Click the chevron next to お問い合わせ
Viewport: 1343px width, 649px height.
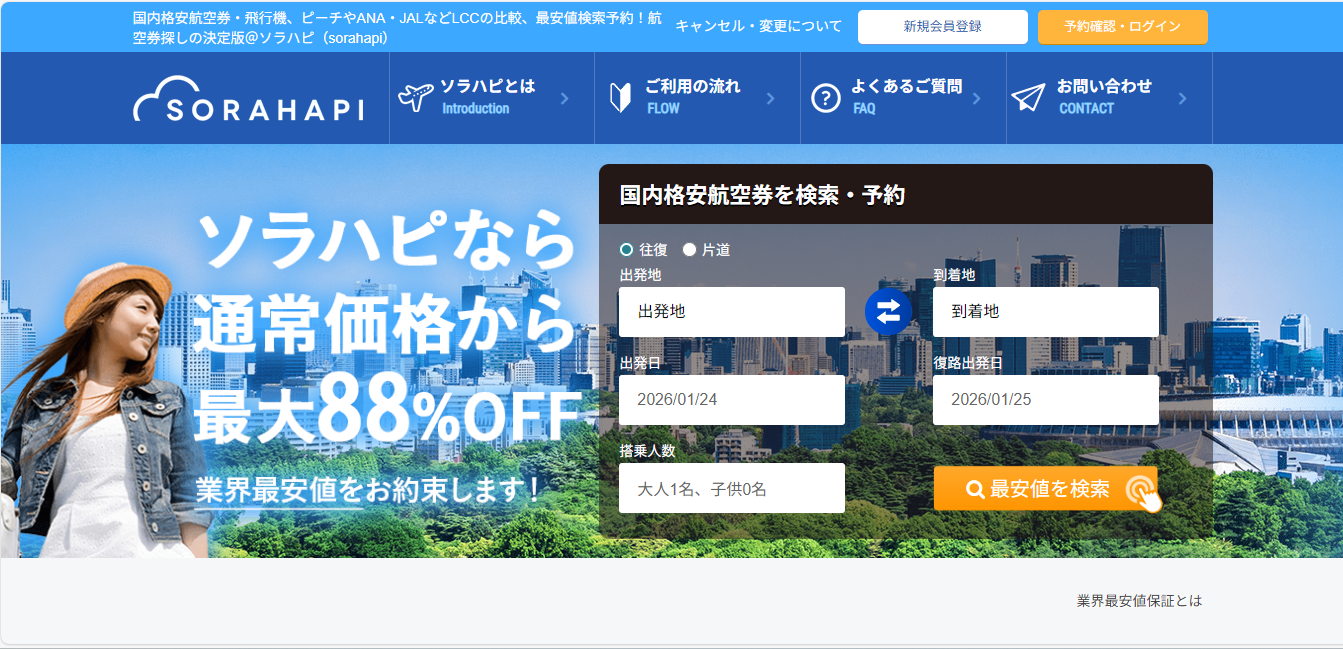pyautogui.click(x=1182, y=98)
